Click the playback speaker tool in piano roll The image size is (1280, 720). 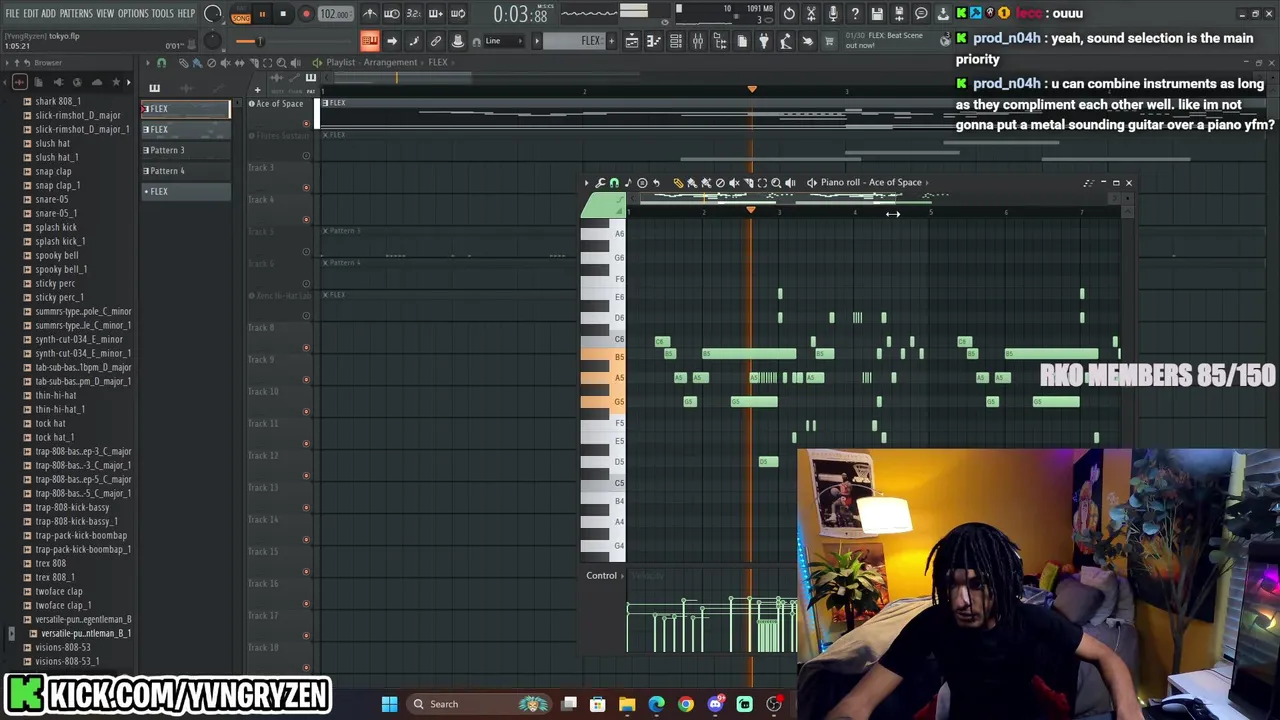point(790,183)
